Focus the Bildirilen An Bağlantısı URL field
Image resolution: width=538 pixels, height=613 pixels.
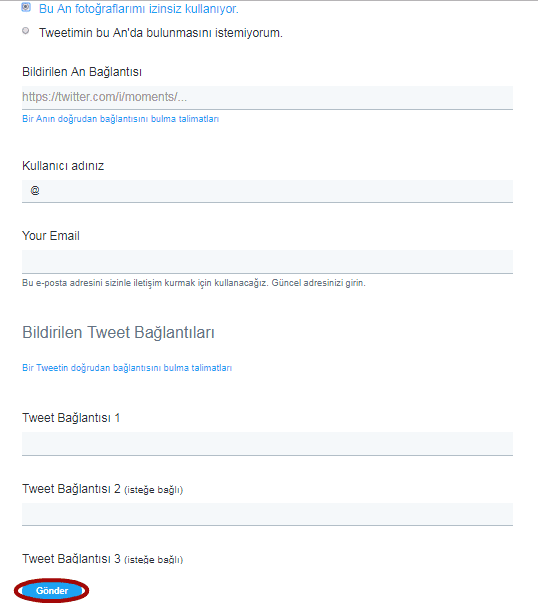(267, 98)
